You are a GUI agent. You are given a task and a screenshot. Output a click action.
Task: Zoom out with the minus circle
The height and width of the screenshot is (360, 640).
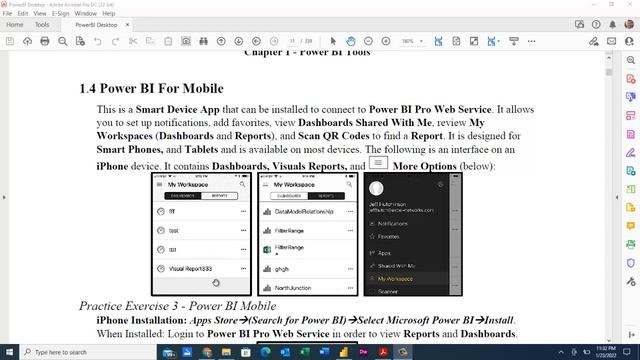[x=368, y=41]
